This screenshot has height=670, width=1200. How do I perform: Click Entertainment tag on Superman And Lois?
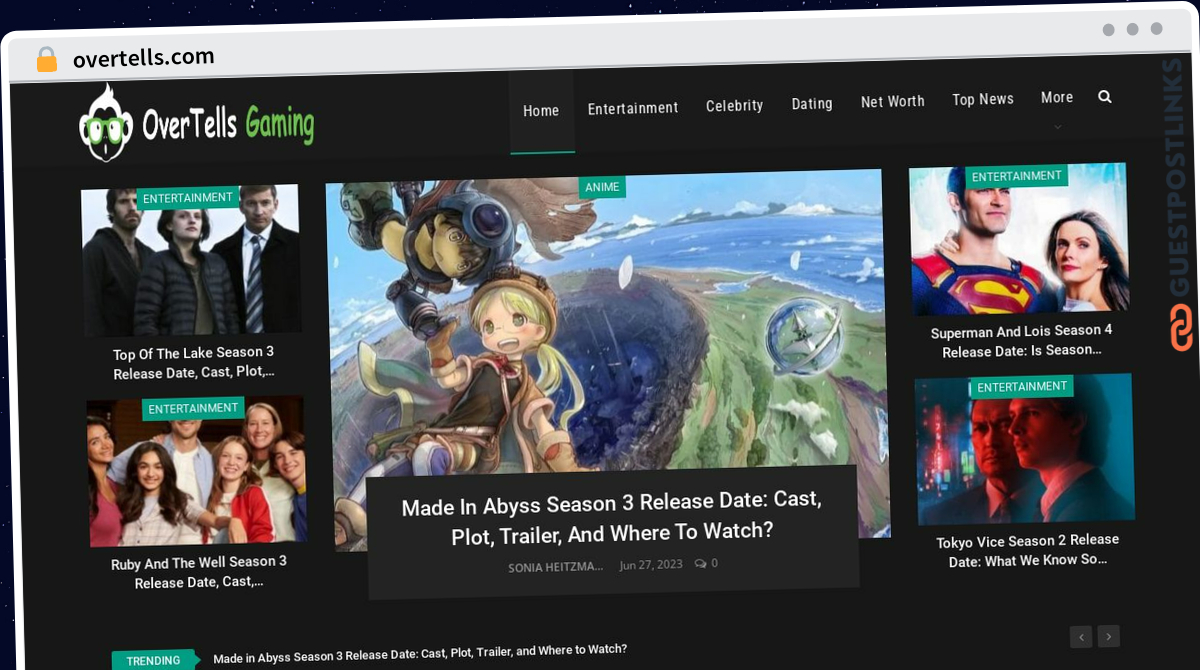1017,176
